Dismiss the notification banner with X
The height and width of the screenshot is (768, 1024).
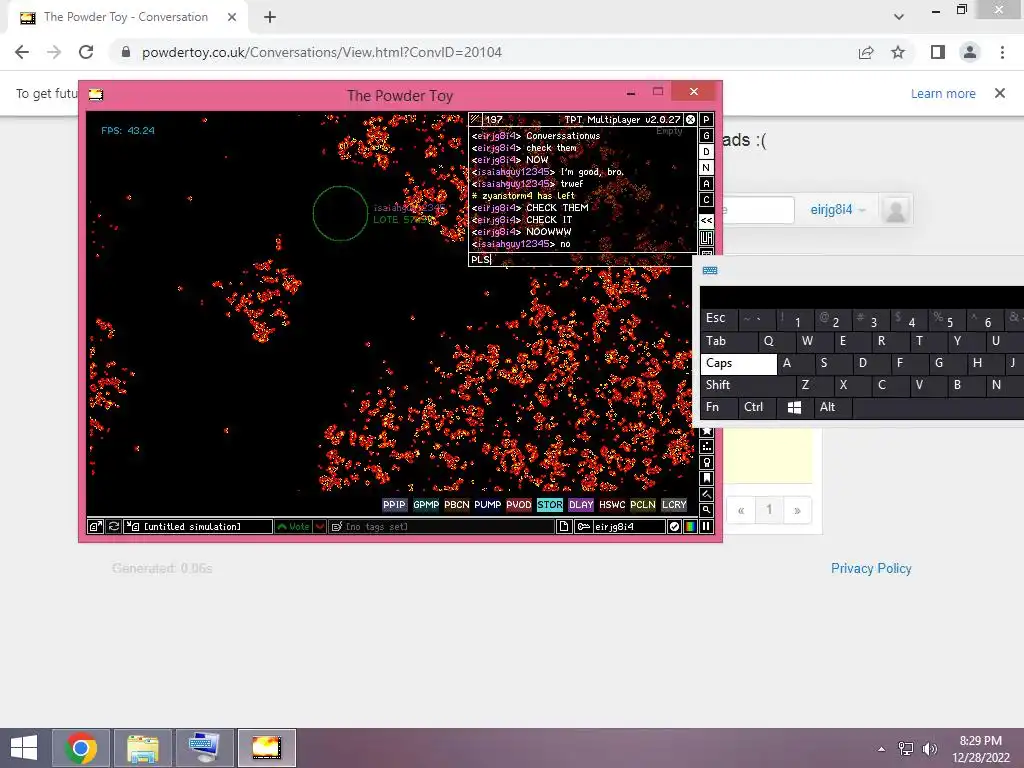pos(999,93)
